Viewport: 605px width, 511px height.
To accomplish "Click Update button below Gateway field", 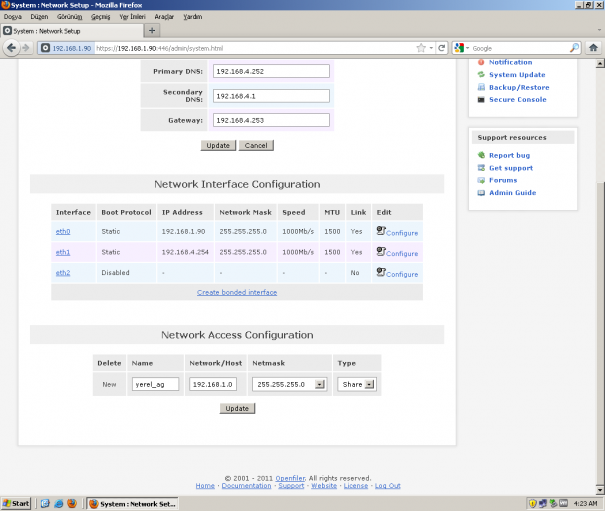I will 218,146.
